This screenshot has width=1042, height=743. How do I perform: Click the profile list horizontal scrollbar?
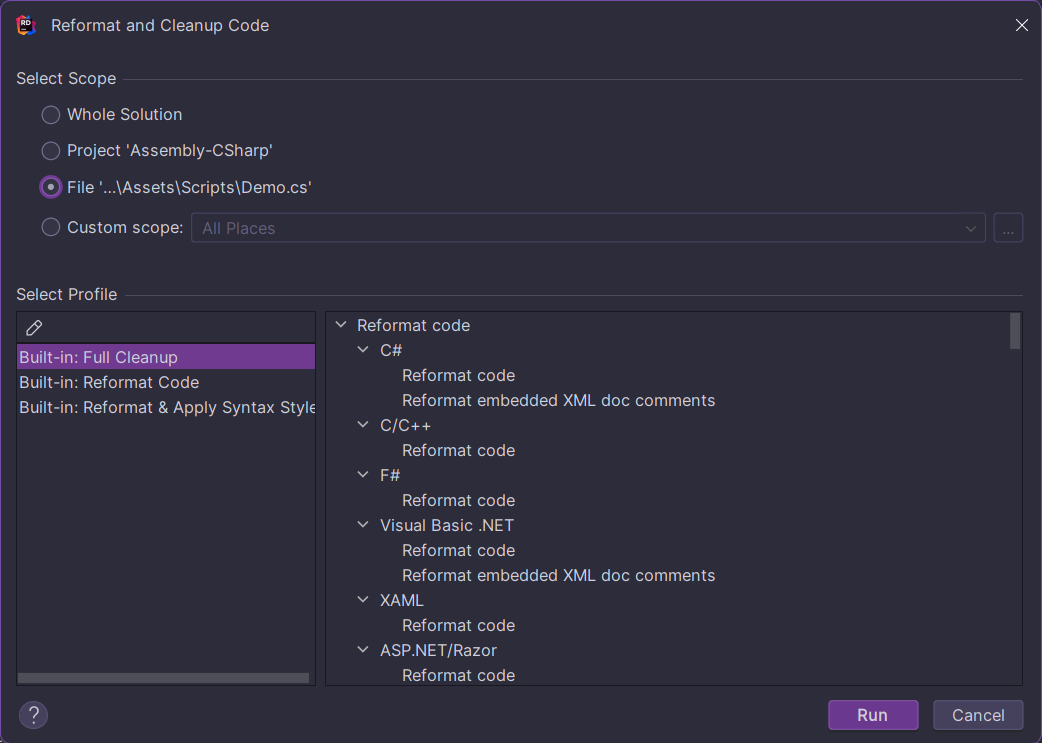[x=163, y=678]
